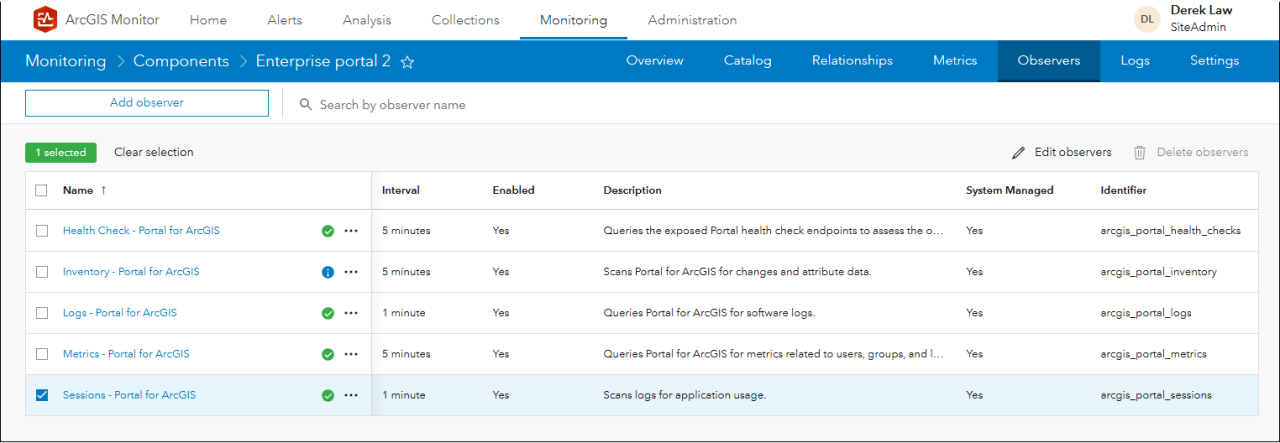The width and height of the screenshot is (1280, 443).
Task: Check the Health Check observer row
Action: [x=41, y=231]
